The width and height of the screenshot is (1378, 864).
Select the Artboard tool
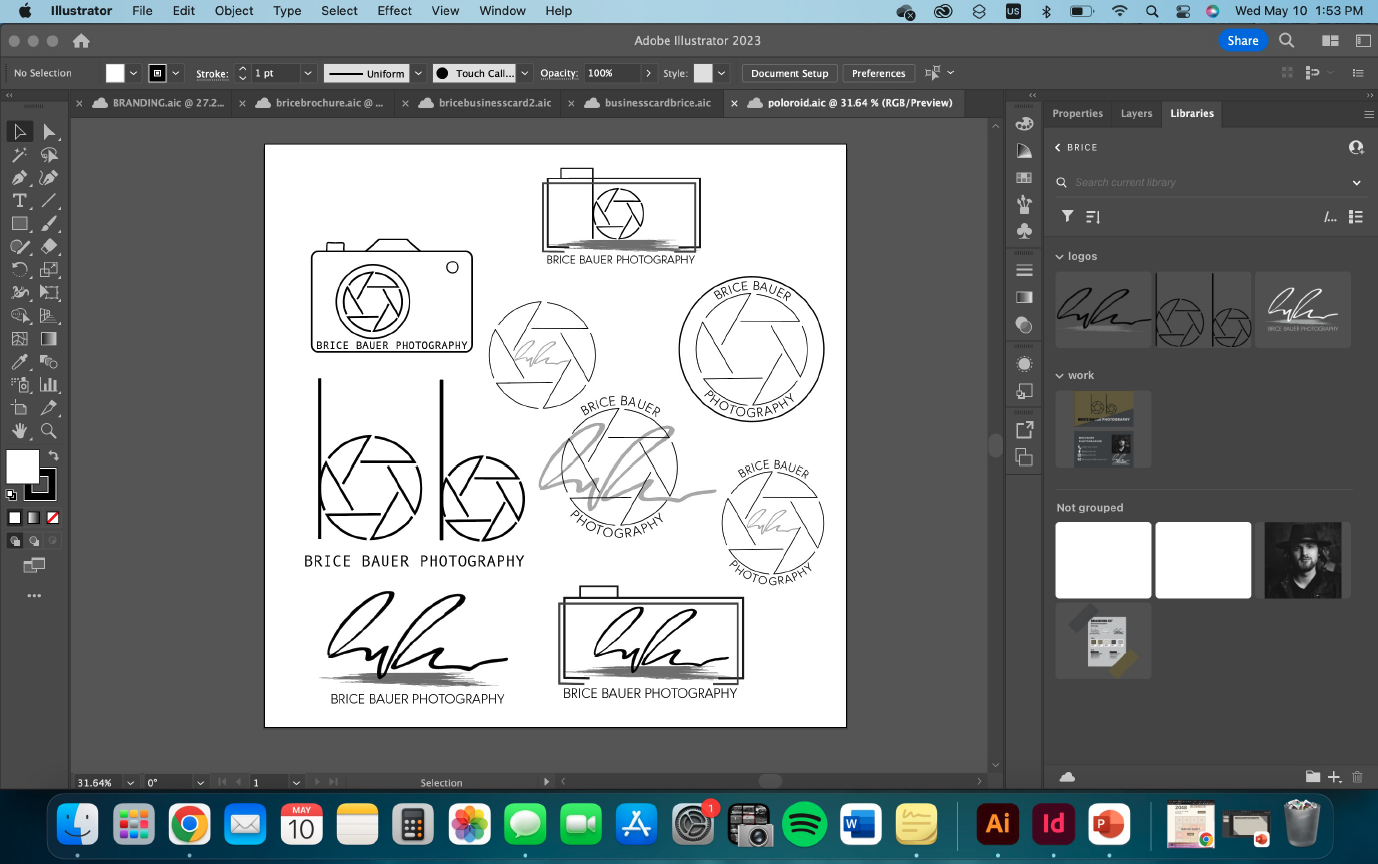click(x=19, y=408)
